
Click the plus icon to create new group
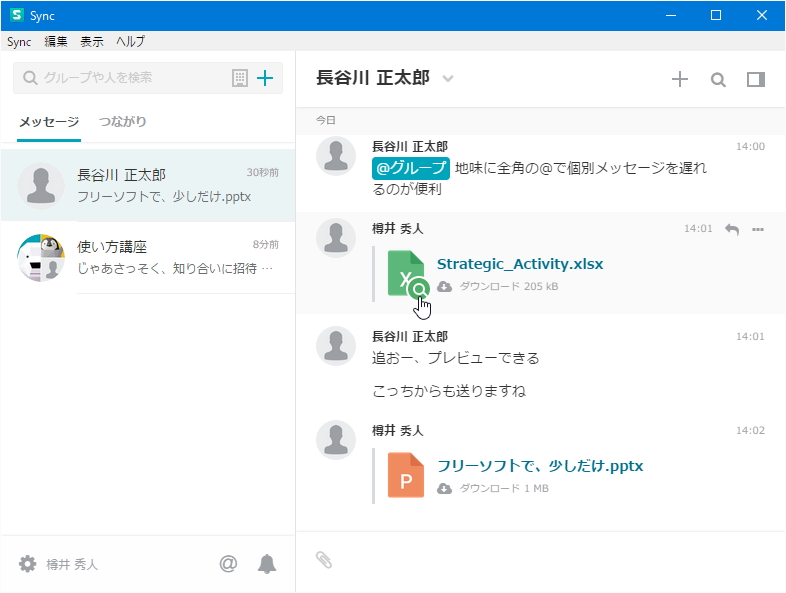click(x=265, y=78)
